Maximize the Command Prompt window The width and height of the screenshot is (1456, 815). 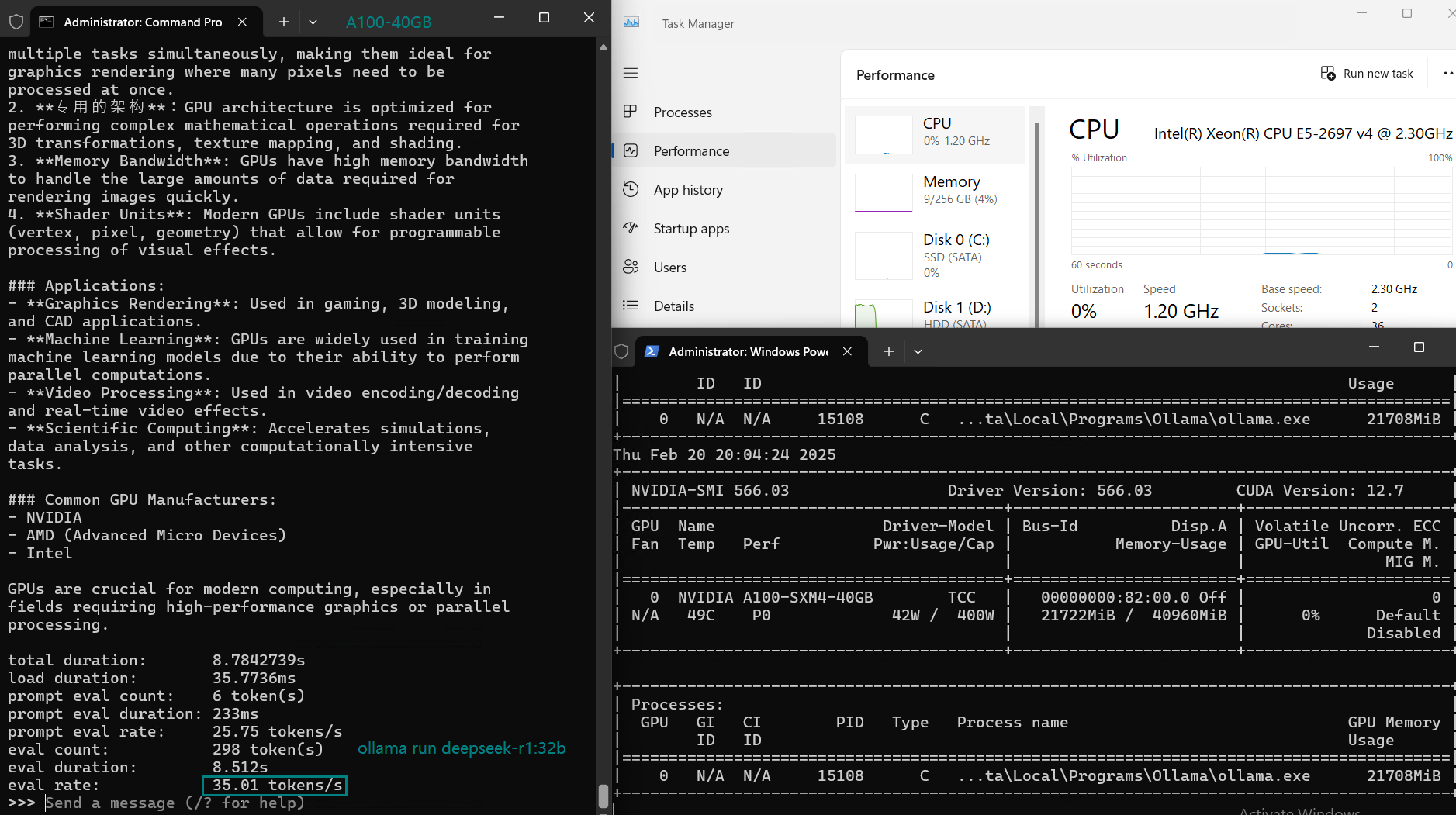click(544, 18)
